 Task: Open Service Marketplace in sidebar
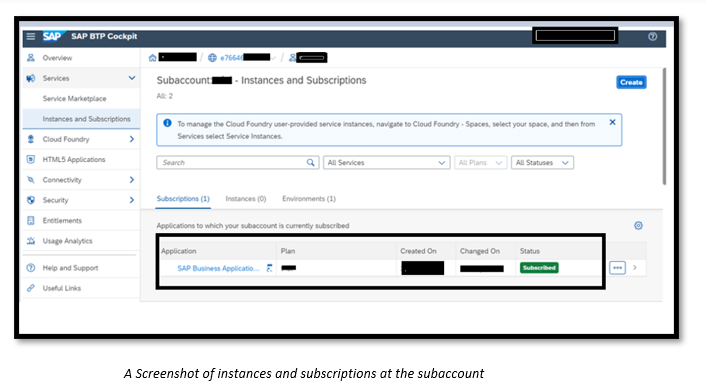tap(74, 99)
